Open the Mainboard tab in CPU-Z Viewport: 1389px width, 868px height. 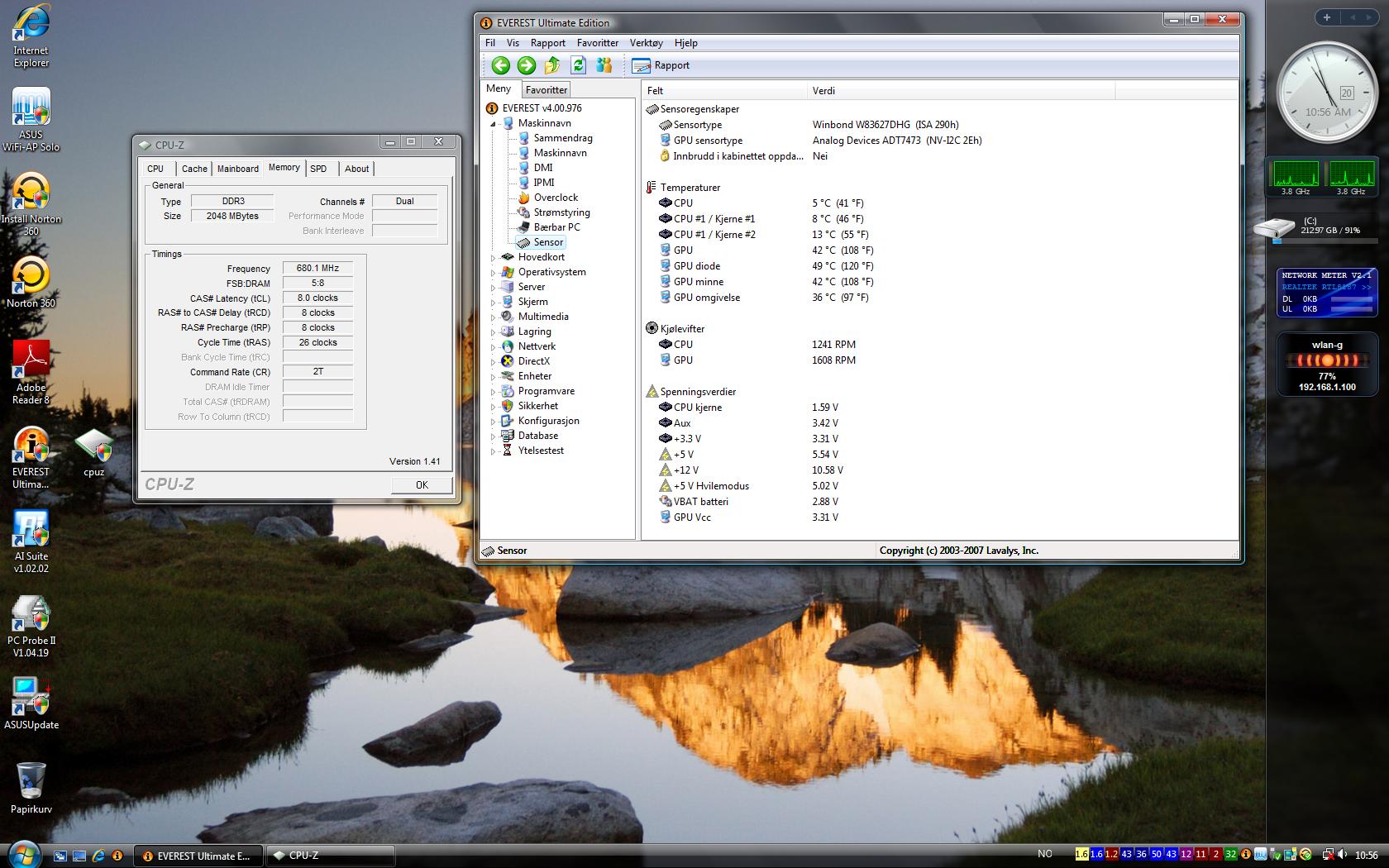[x=238, y=169]
